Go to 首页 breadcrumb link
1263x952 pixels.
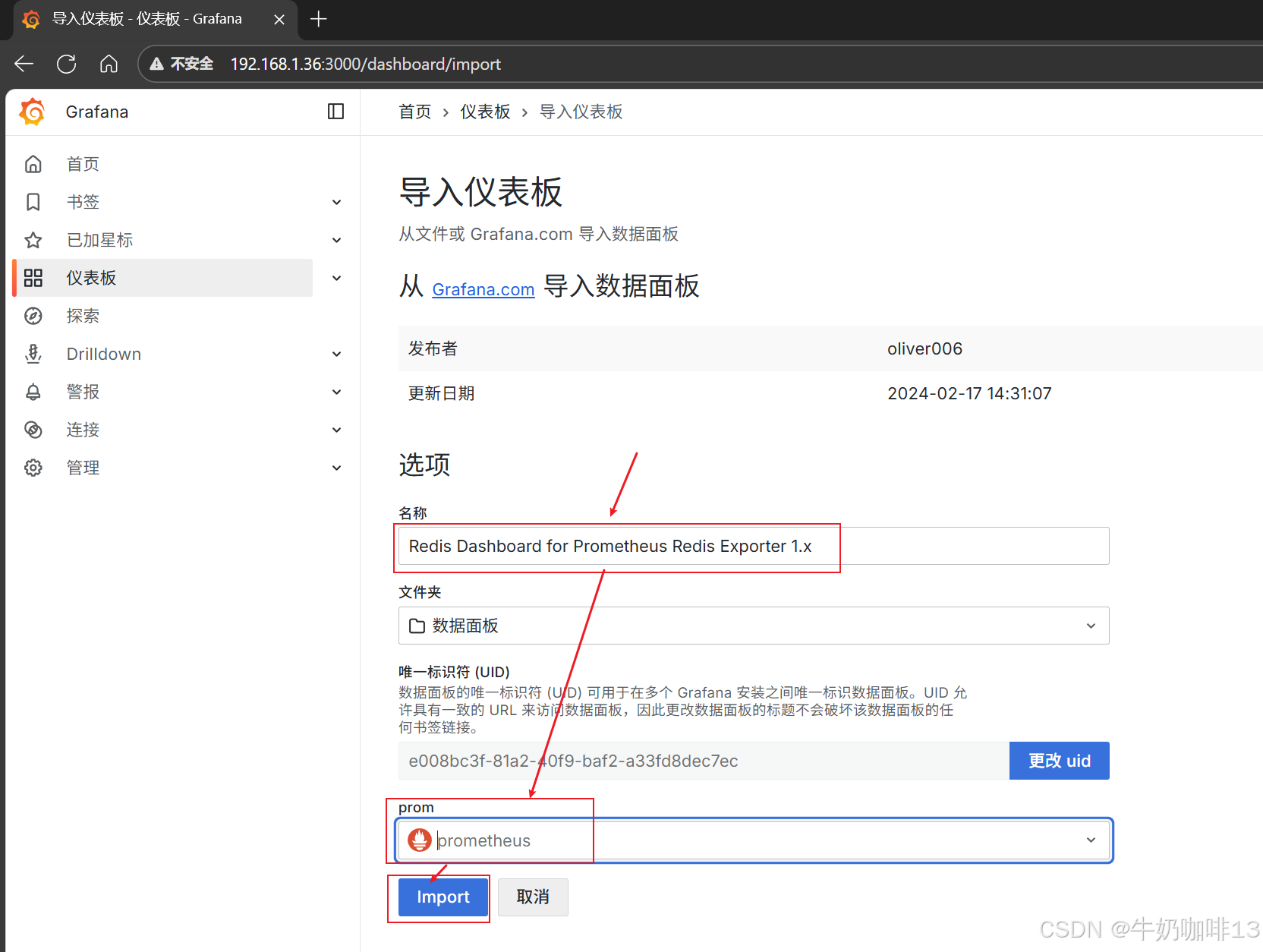coord(415,112)
